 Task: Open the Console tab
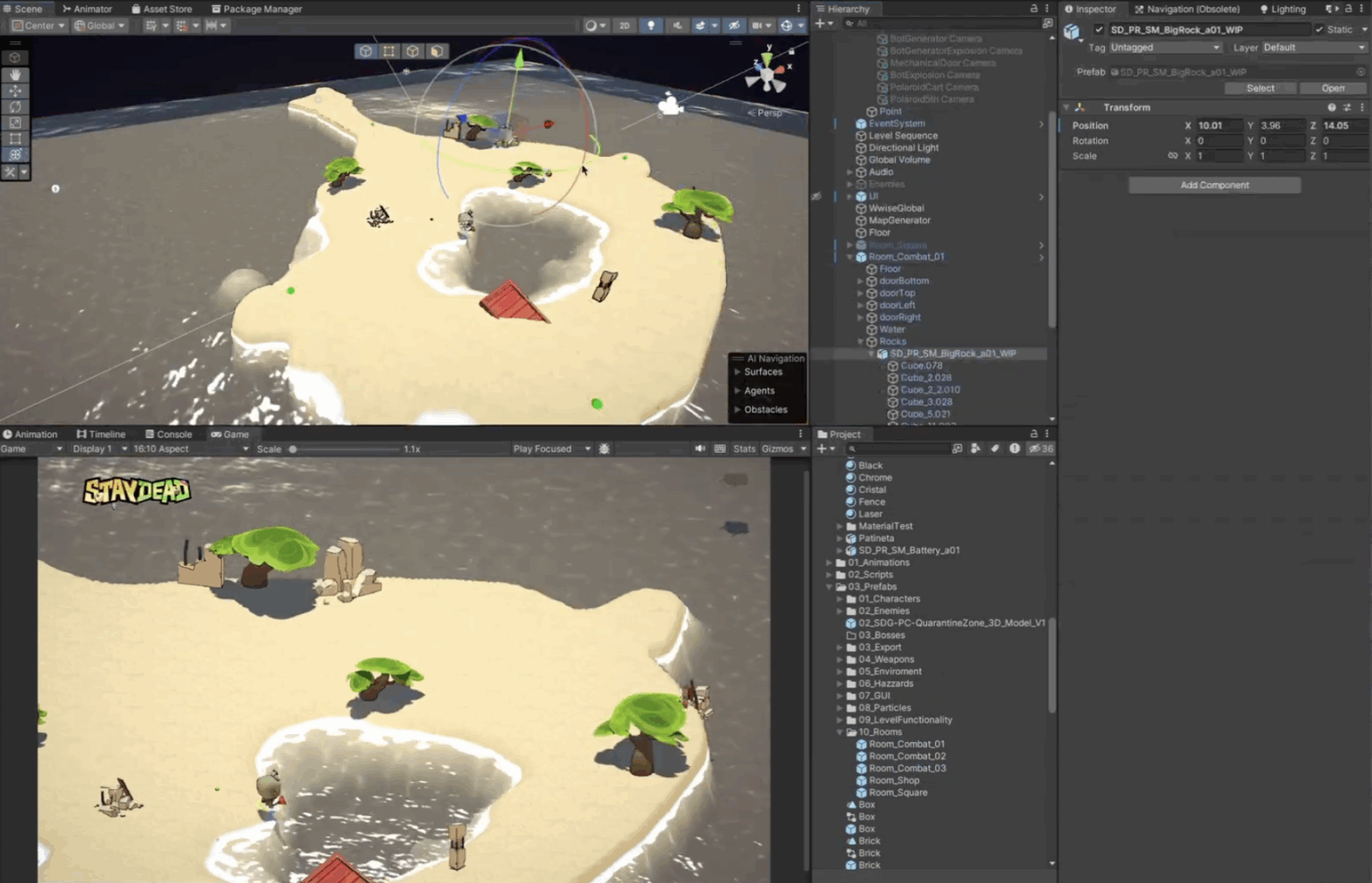(169, 435)
